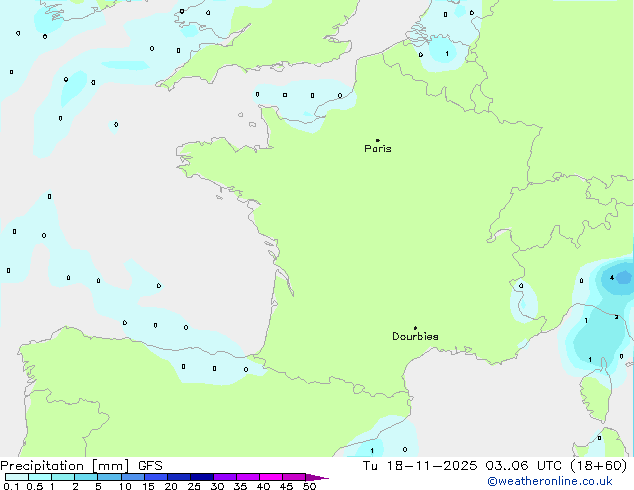Viewport: 634px width, 490px height.
Task: Pick the 30–35 mm purple legend swatch
Action: tap(225, 477)
